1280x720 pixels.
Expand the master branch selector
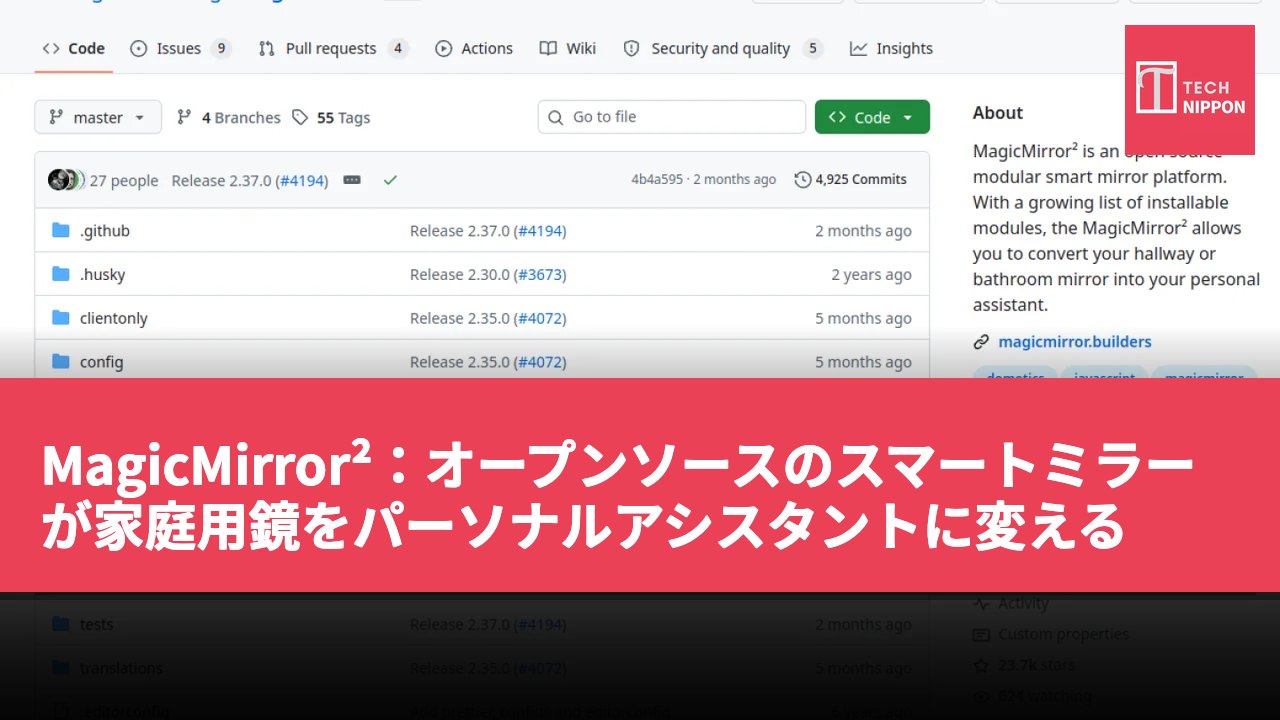click(98, 117)
